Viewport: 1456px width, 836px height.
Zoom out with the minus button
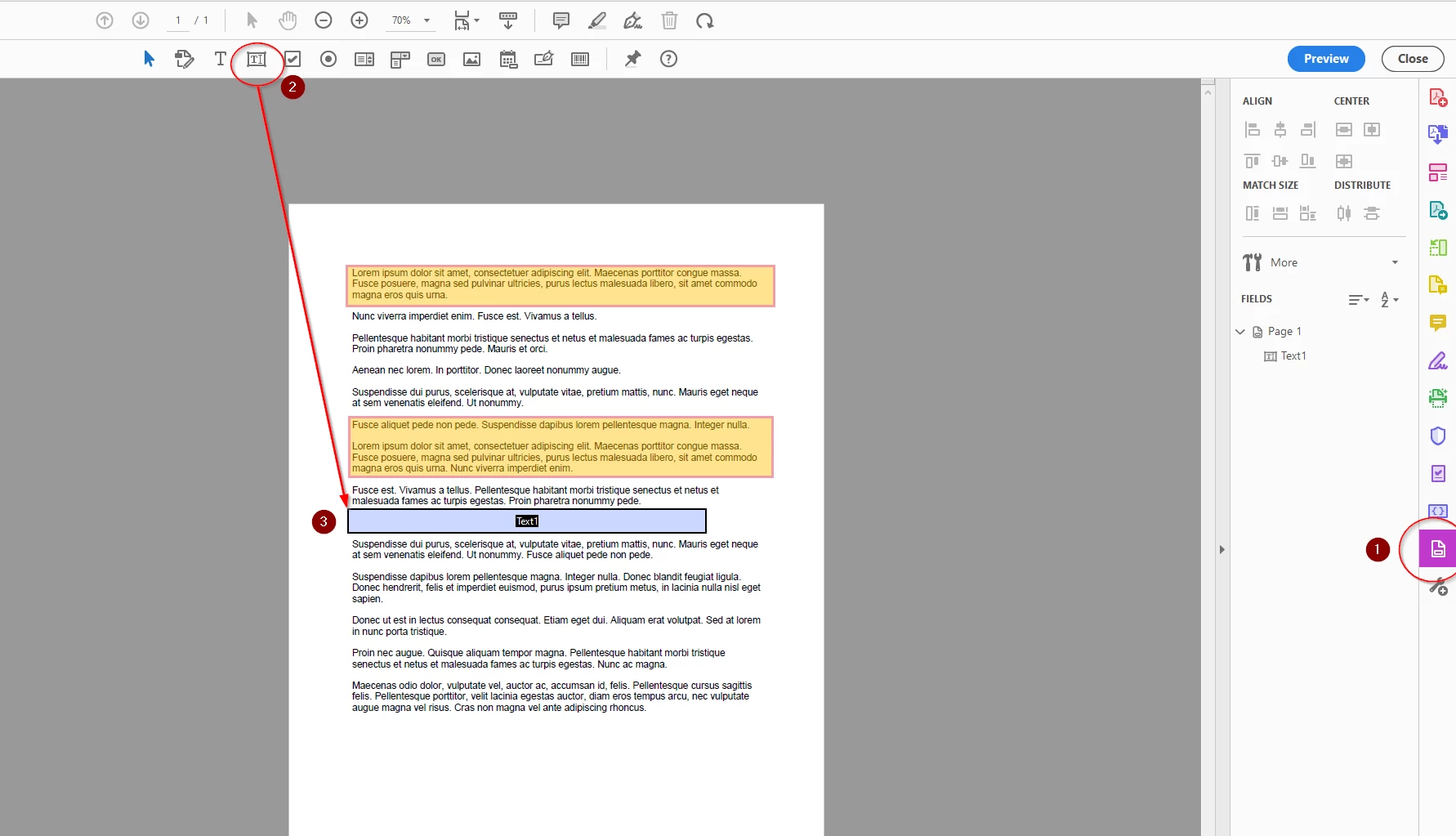(x=324, y=20)
